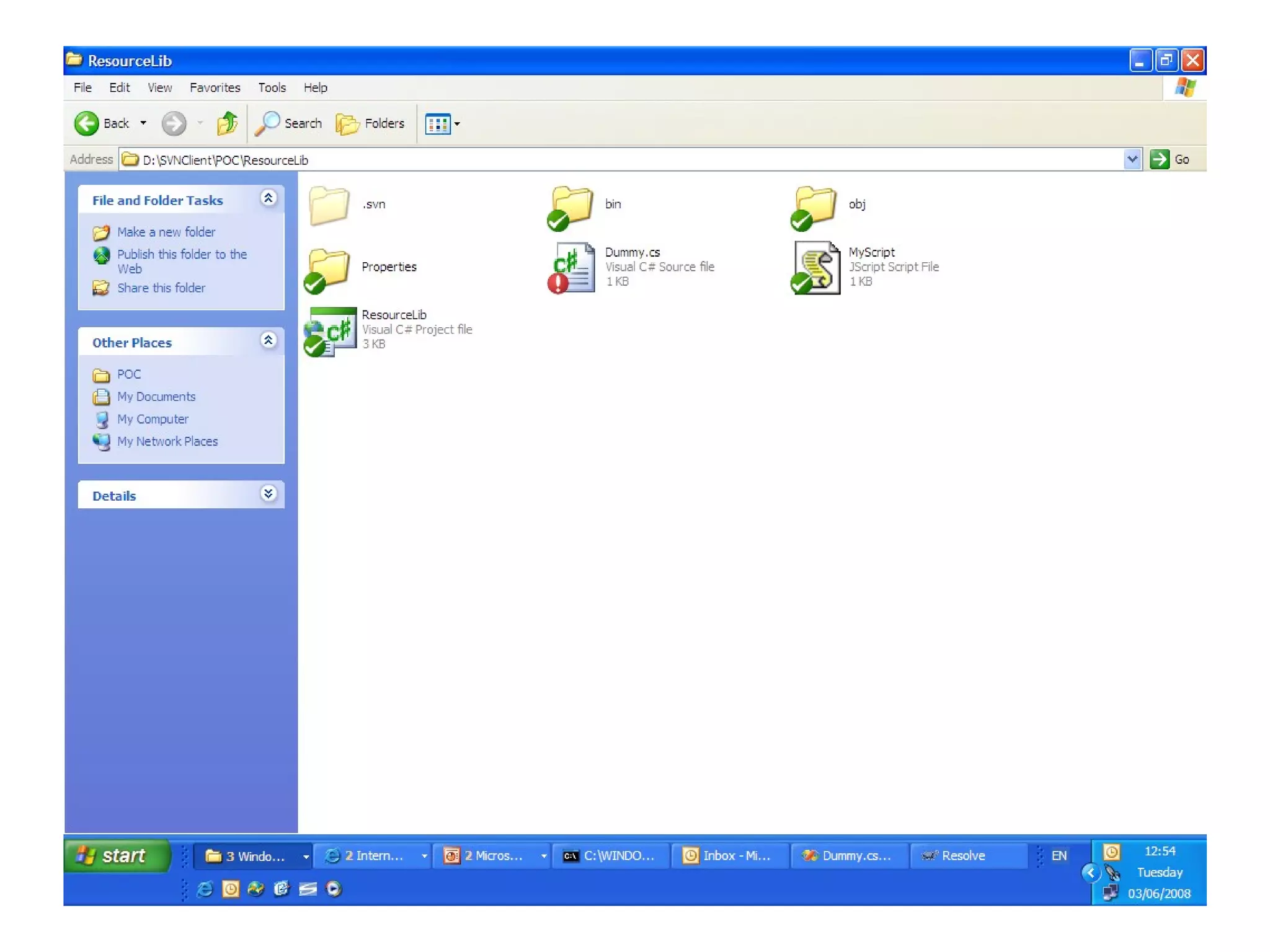
Task: Select the Dummy.cs conflicted file icon
Action: point(572,267)
